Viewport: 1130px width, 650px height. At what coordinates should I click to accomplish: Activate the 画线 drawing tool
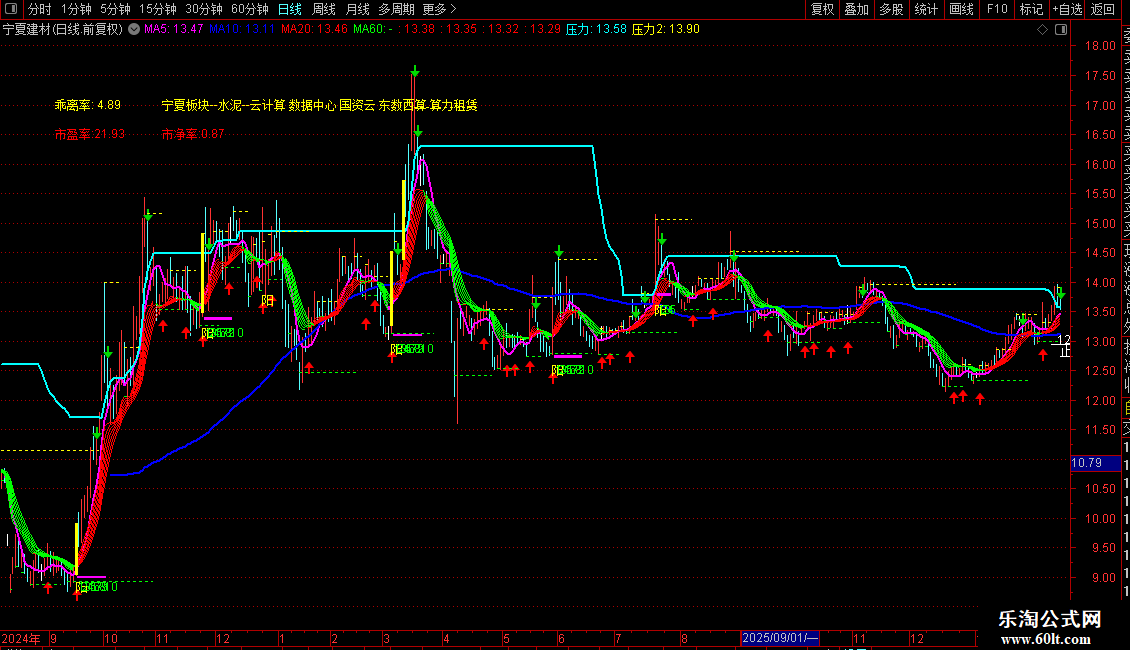[961, 9]
